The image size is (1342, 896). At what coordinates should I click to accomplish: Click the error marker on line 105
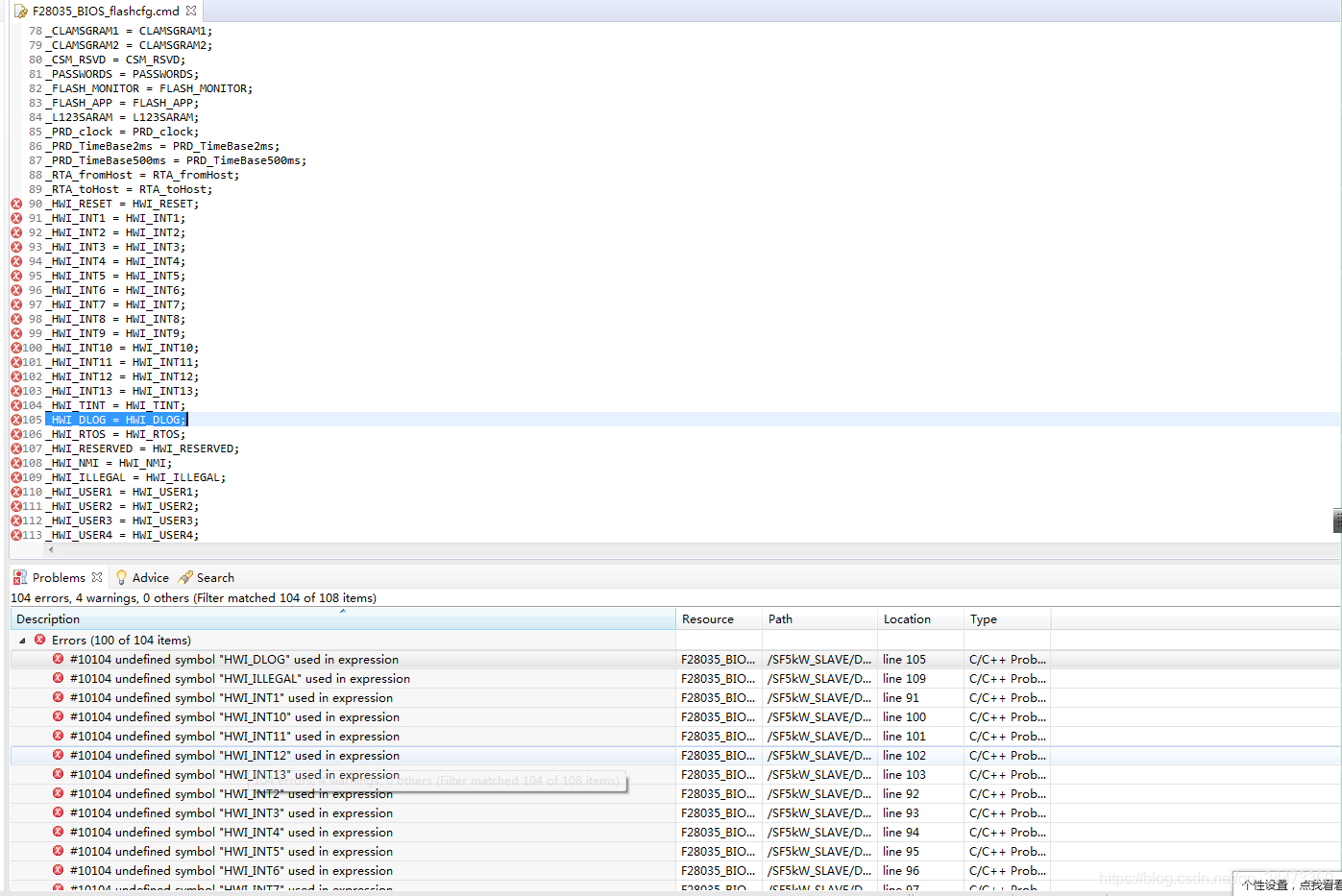point(16,420)
